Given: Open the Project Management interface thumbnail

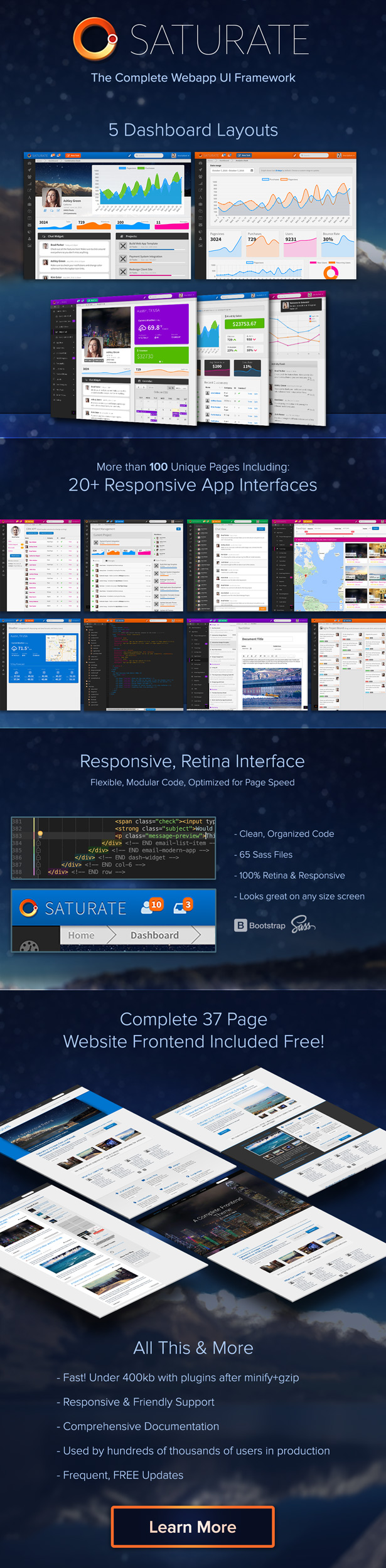Looking at the screenshot, I should pos(134,565).
